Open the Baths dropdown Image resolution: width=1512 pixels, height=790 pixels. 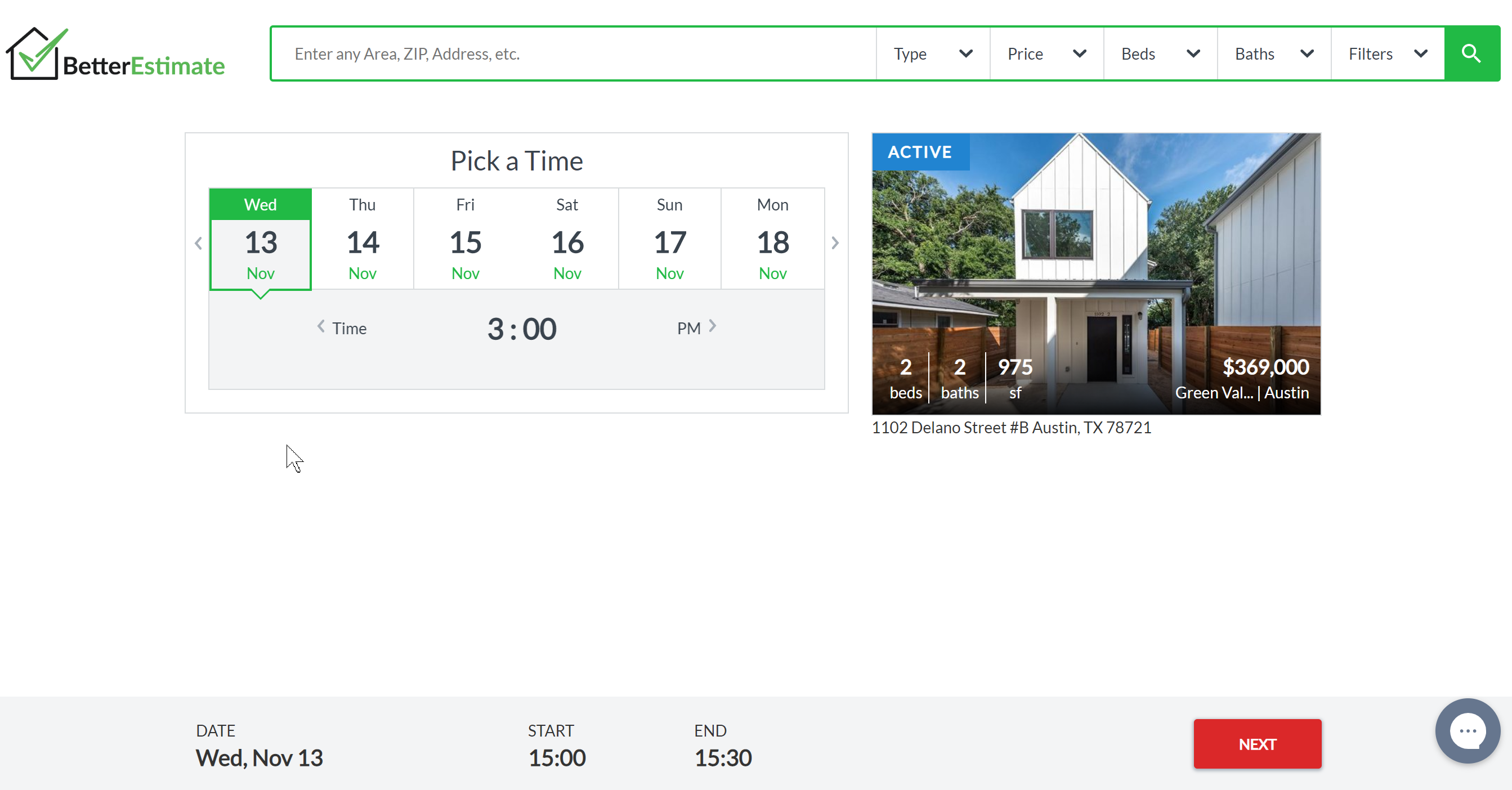click(x=1273, y=54)
